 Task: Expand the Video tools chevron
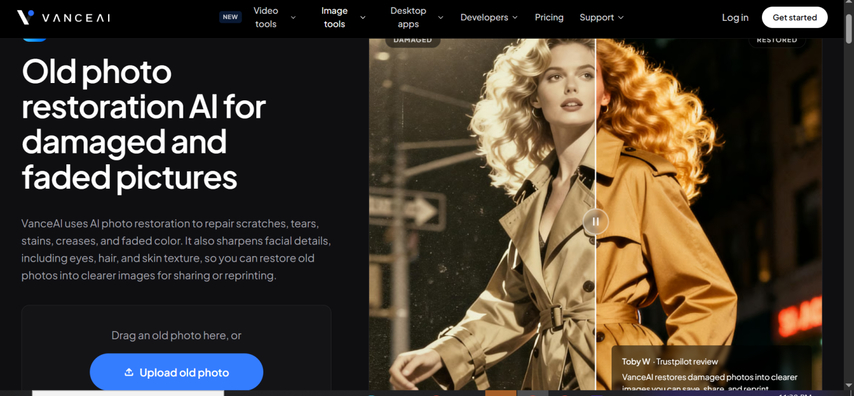[x=293, y=17]
